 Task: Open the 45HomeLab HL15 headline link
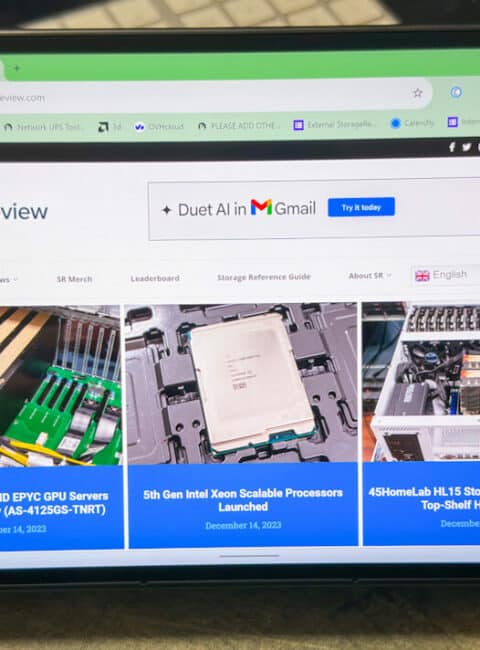point(424,498)
